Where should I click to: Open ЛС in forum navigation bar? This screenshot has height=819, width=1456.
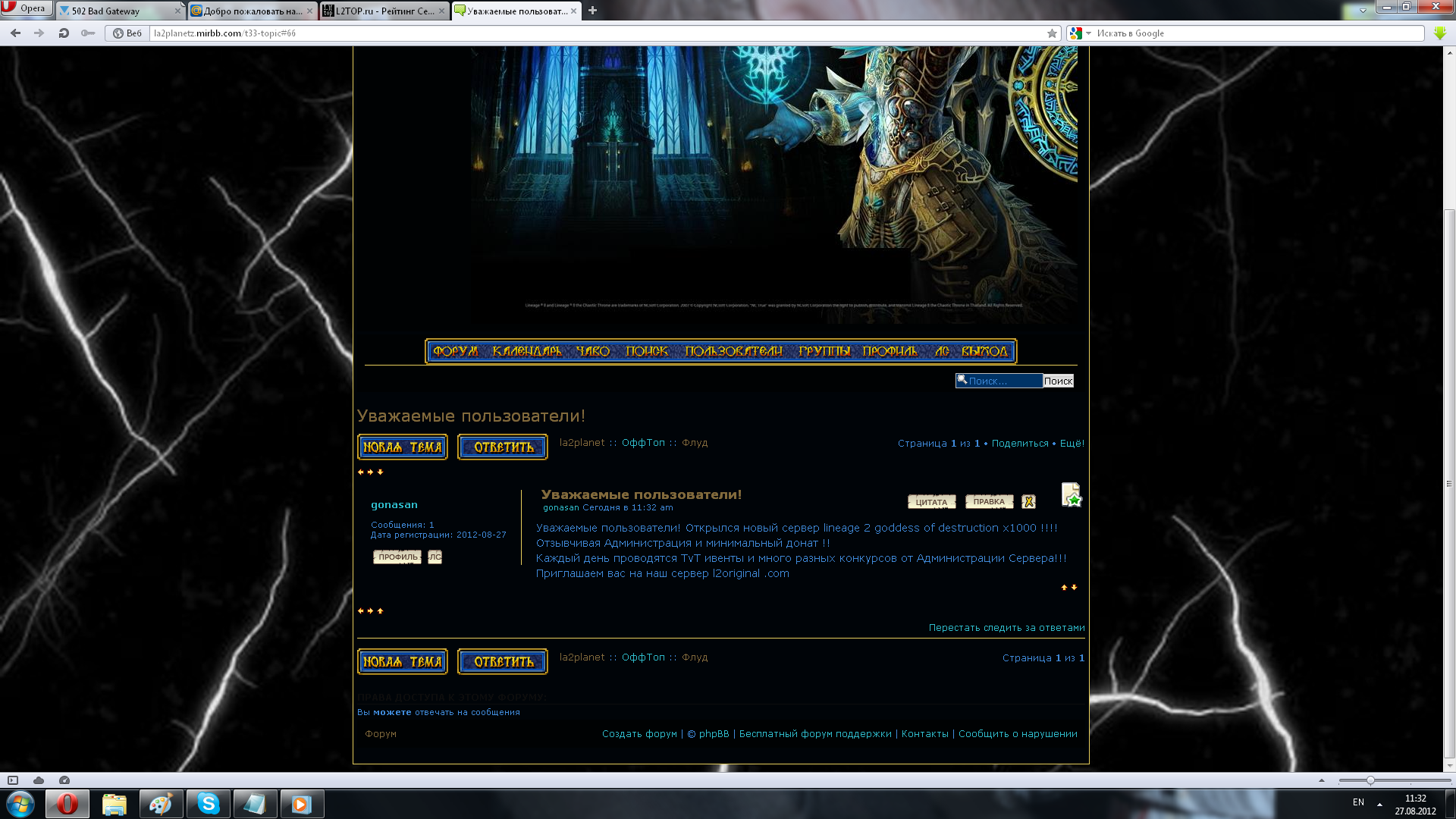pyautogui.click(x=942, y=351)
